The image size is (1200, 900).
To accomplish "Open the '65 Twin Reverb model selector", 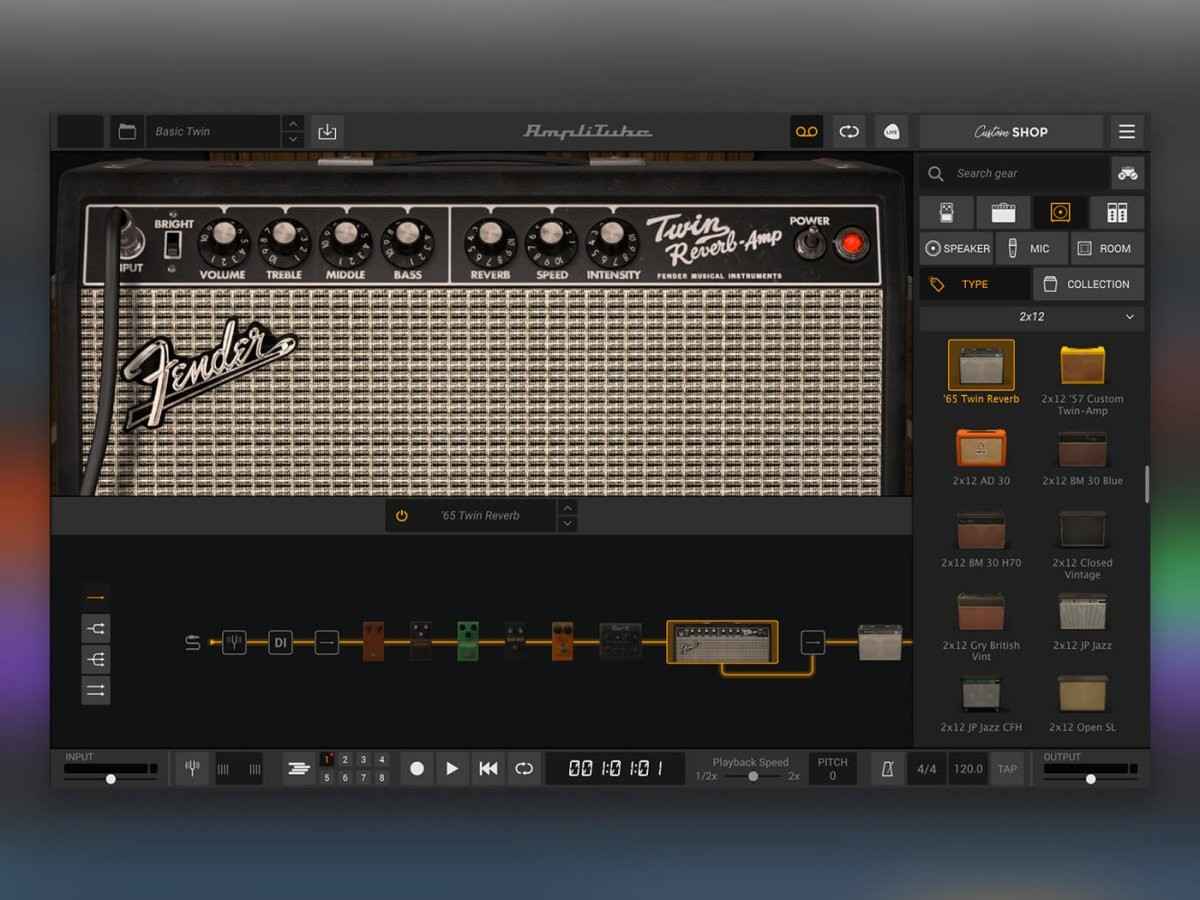I will [x=480, y=516].
